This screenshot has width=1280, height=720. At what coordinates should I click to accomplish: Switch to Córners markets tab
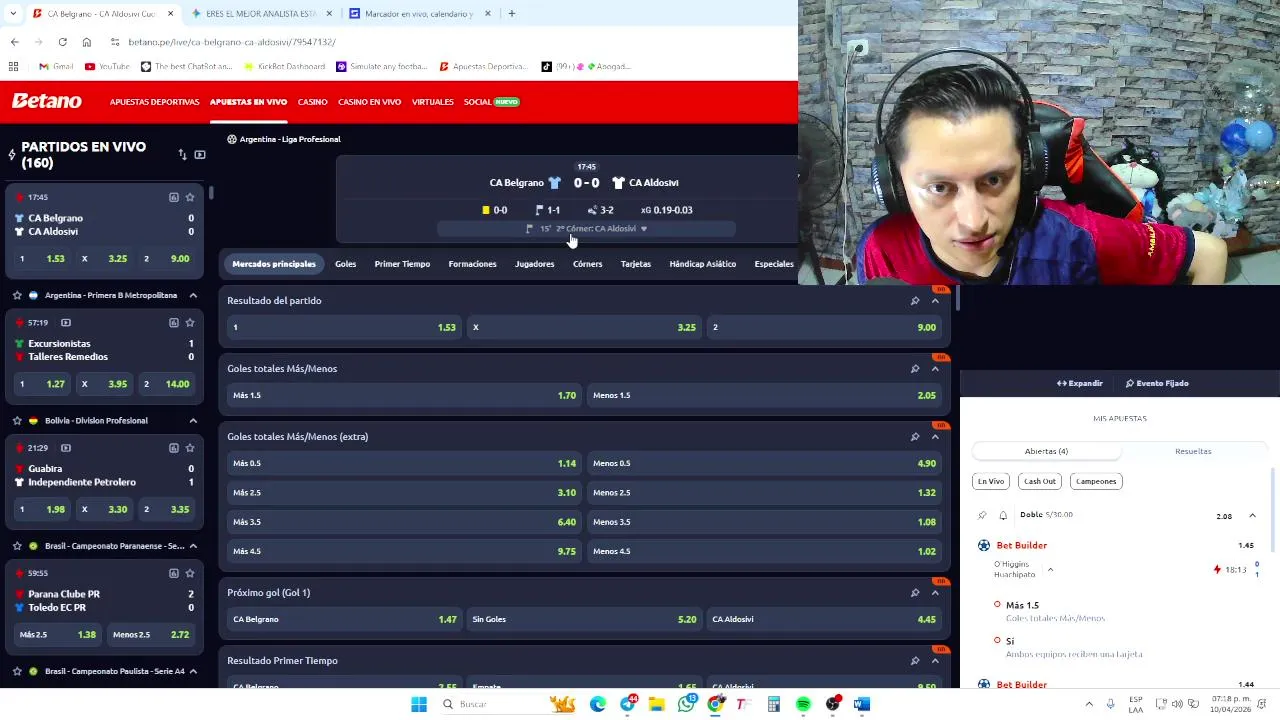point(587,264)
